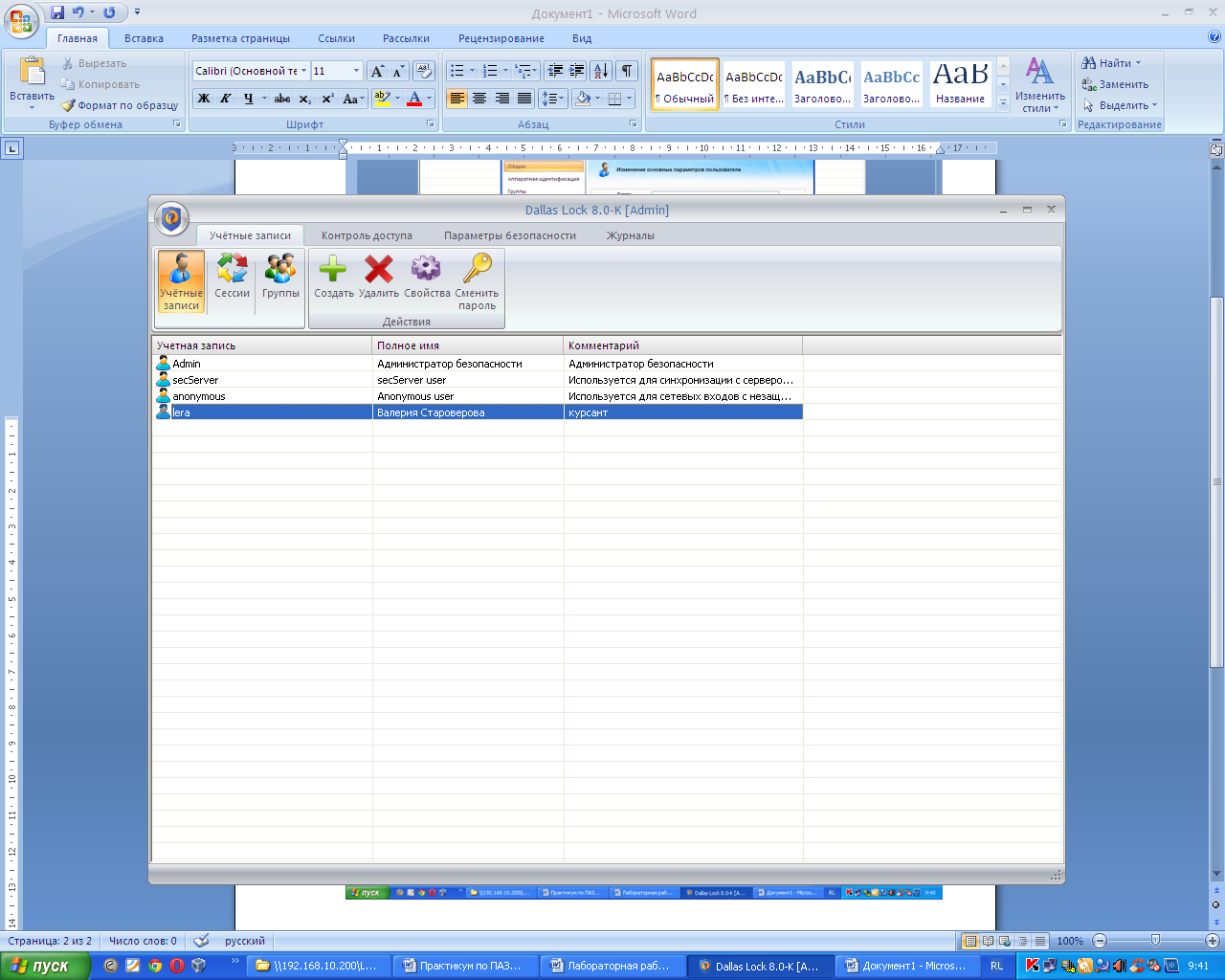
Task: Click the Word Office round button
Action: click(x=21, y=20)
